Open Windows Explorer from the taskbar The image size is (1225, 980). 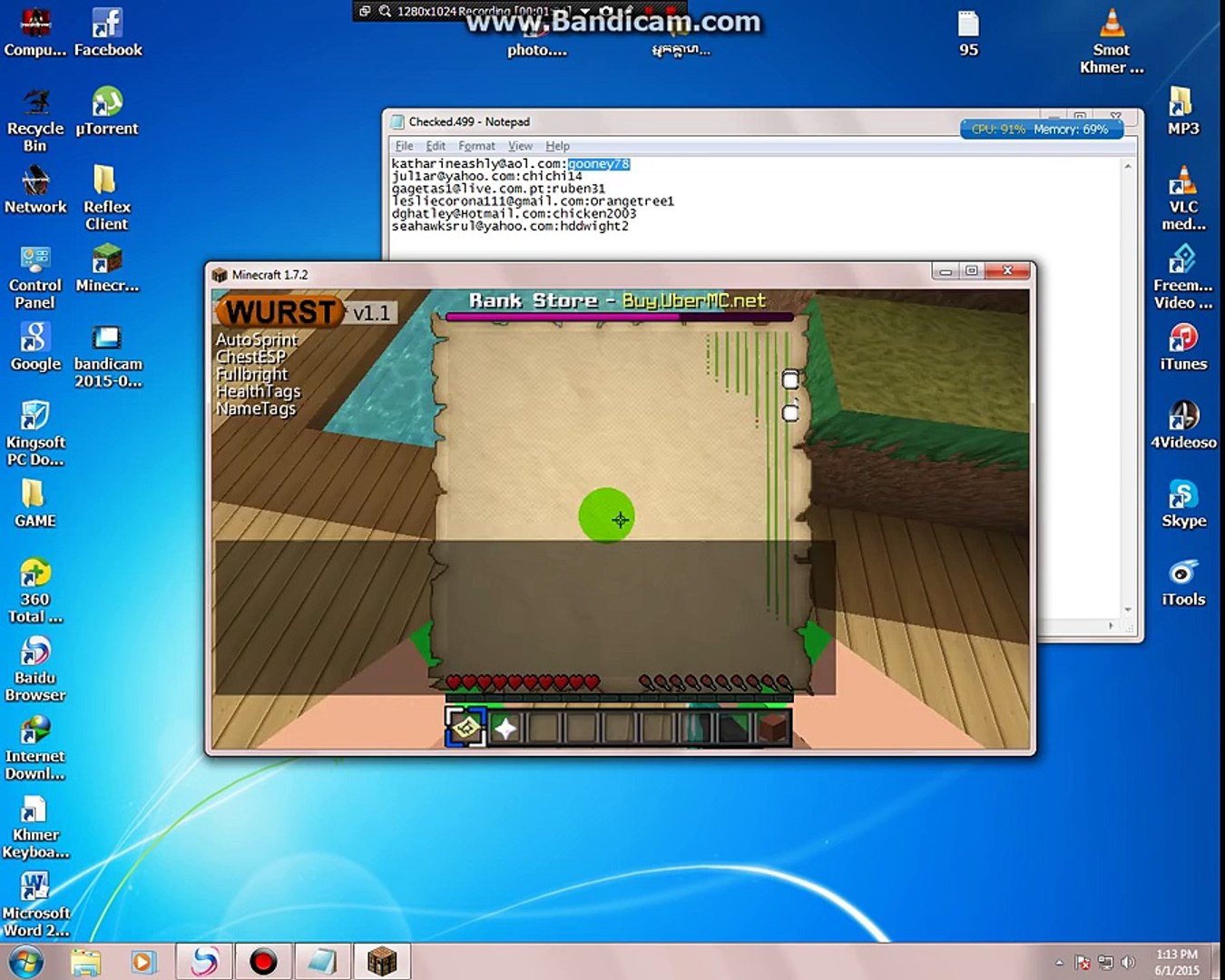86,962
